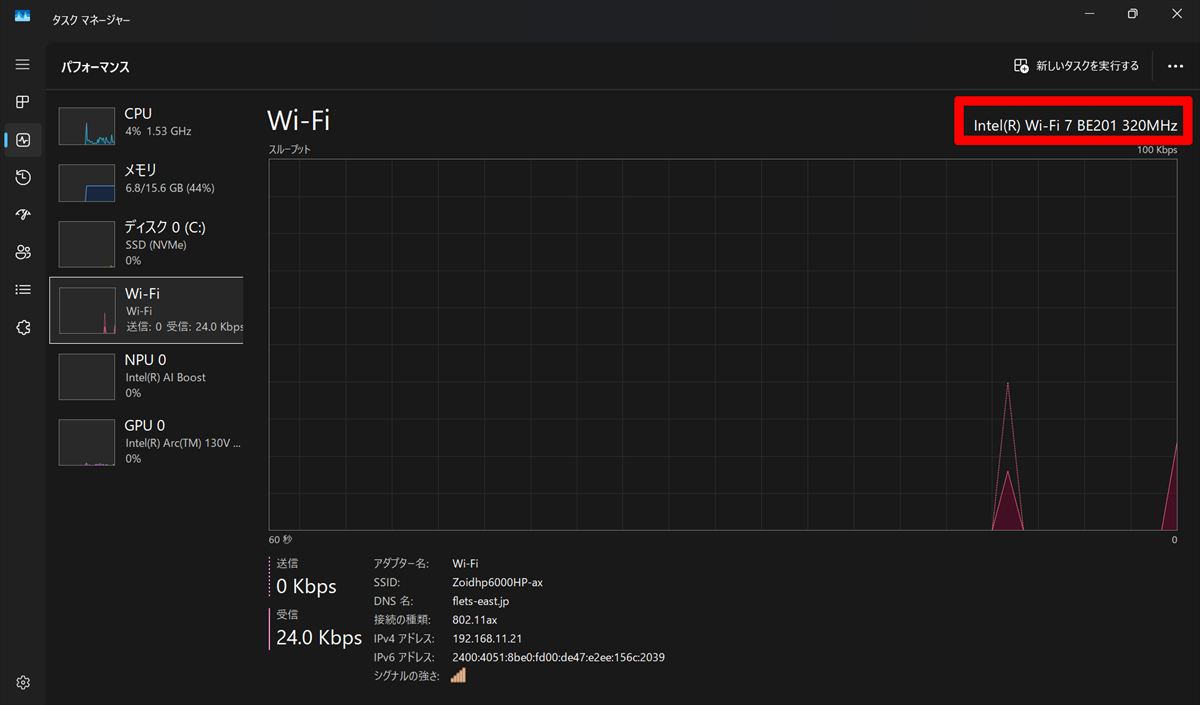Select the ディスク 0 (C:) item
The image size is (1200, 705).
pos(146,243)
